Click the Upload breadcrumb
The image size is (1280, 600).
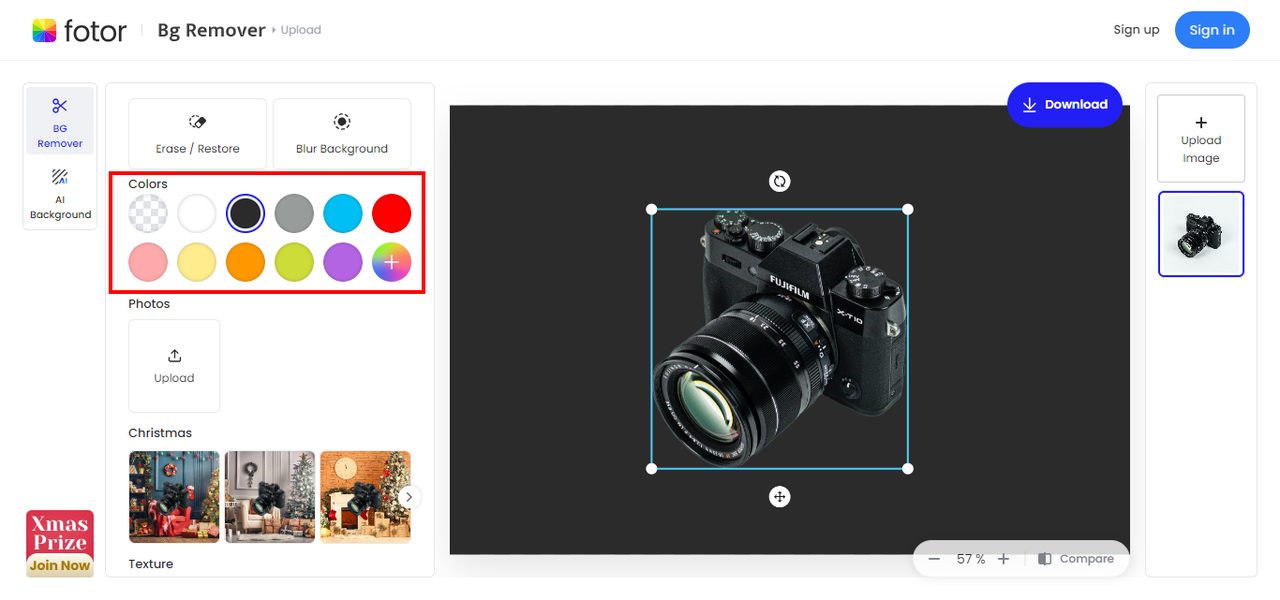click(x=301, y=30)
